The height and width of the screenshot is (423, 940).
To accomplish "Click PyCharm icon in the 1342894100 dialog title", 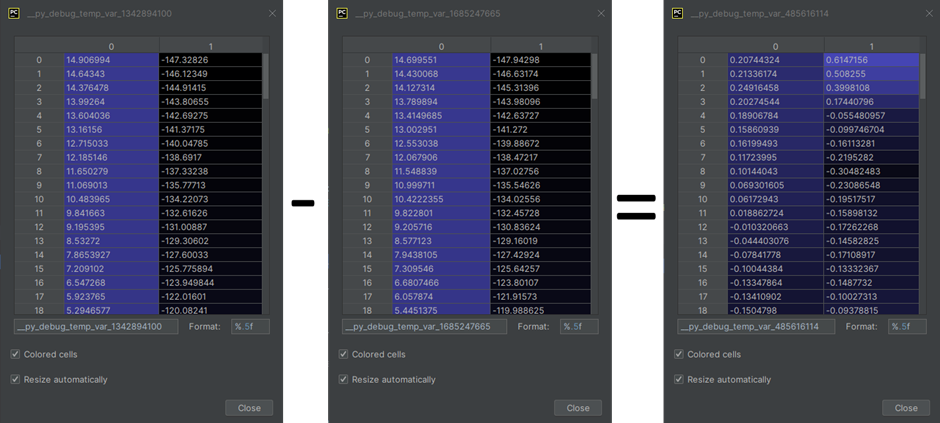I will pyautogui.click(x=14, y=13).
